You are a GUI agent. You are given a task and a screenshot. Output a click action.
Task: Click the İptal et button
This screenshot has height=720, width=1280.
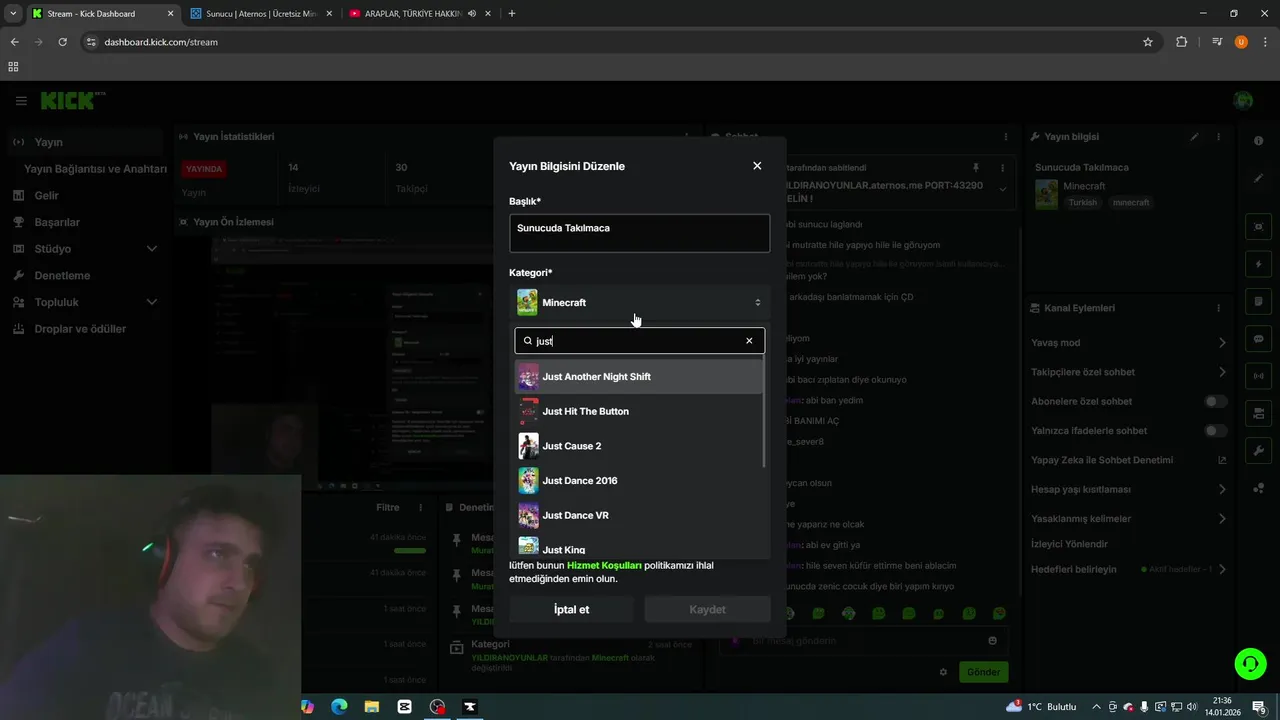(x=571, y=609)
